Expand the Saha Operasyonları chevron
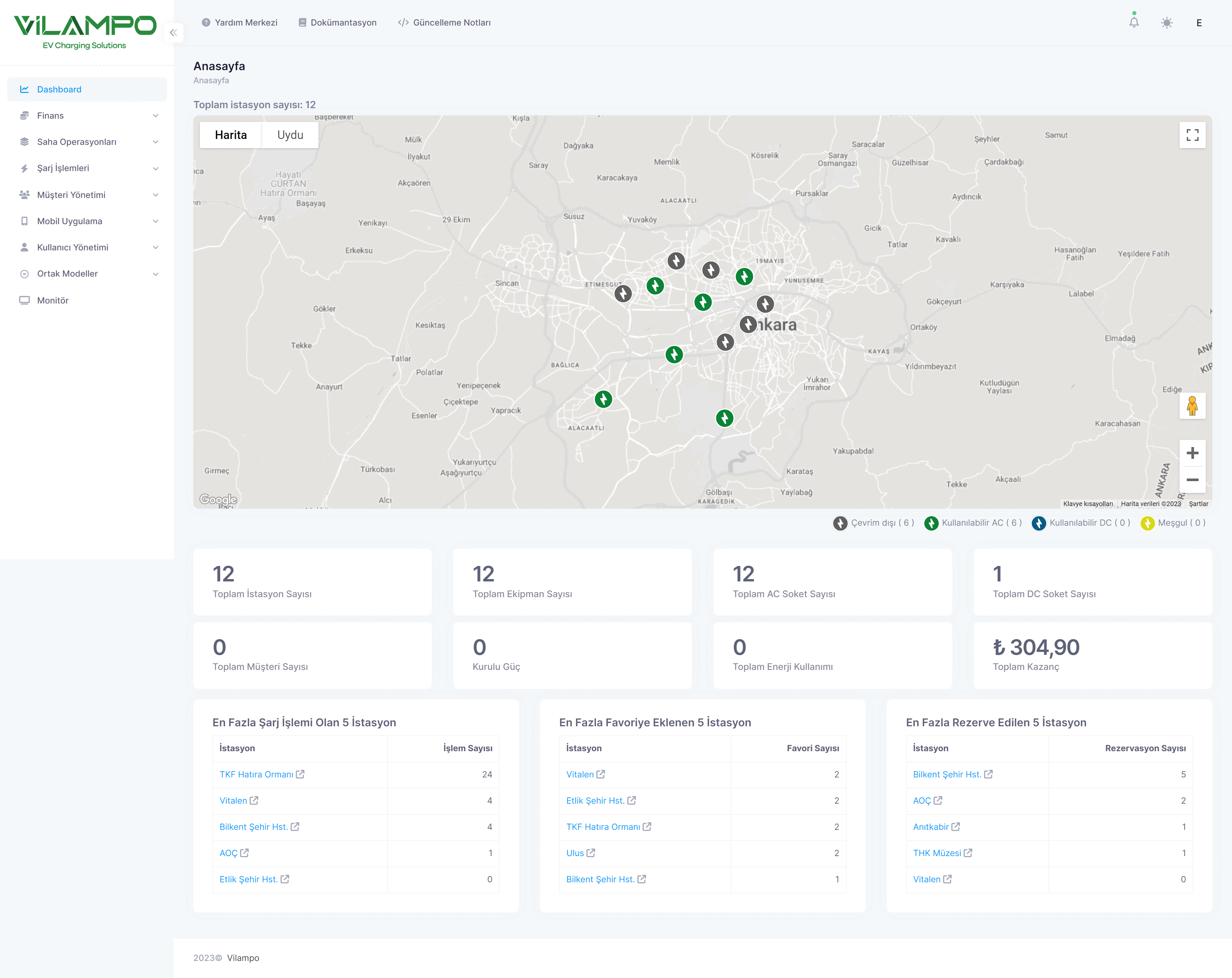The width and height of the screenshot is (1232, 978). click(155, 142)
